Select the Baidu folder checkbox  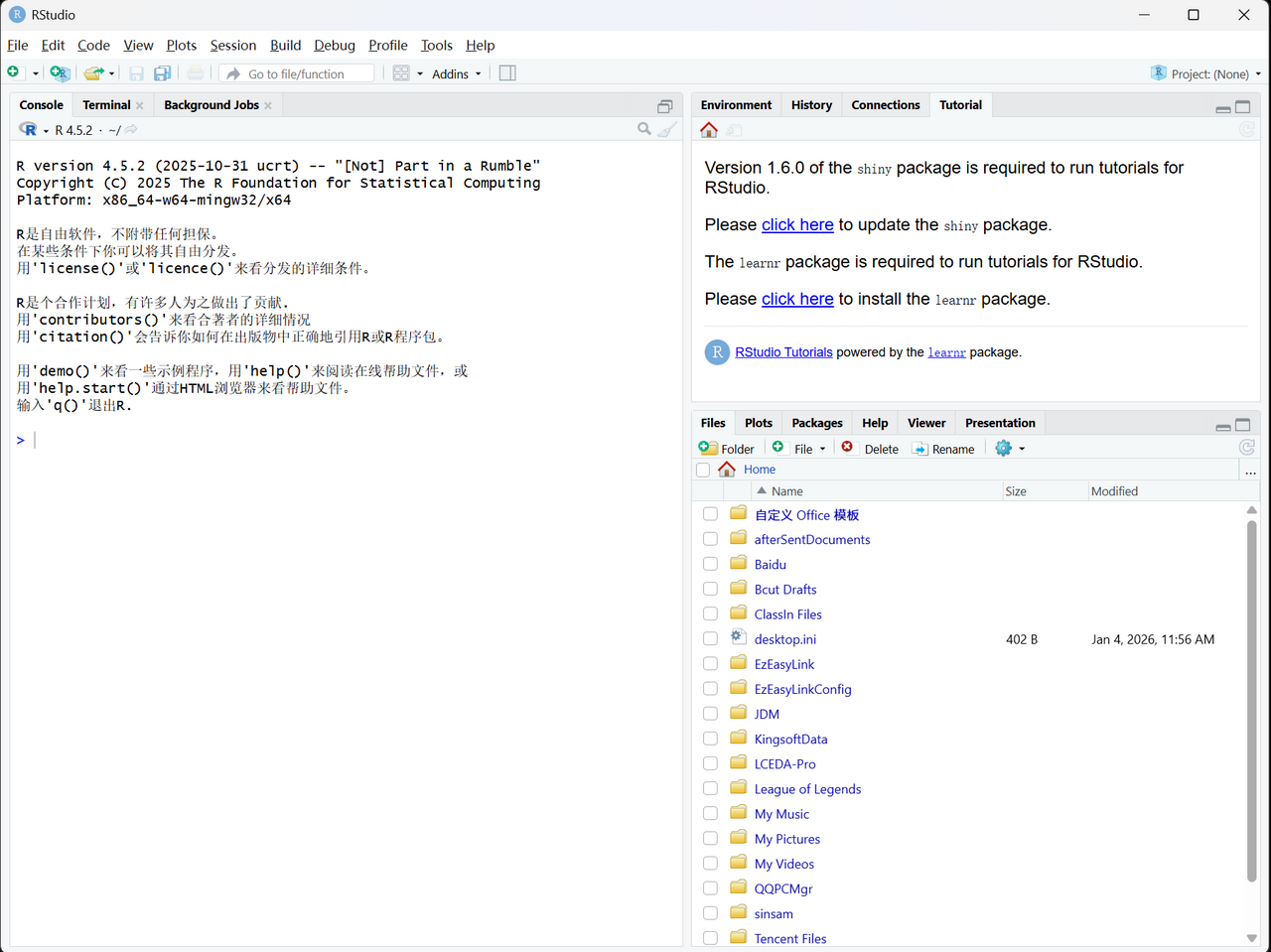[710, 563]
